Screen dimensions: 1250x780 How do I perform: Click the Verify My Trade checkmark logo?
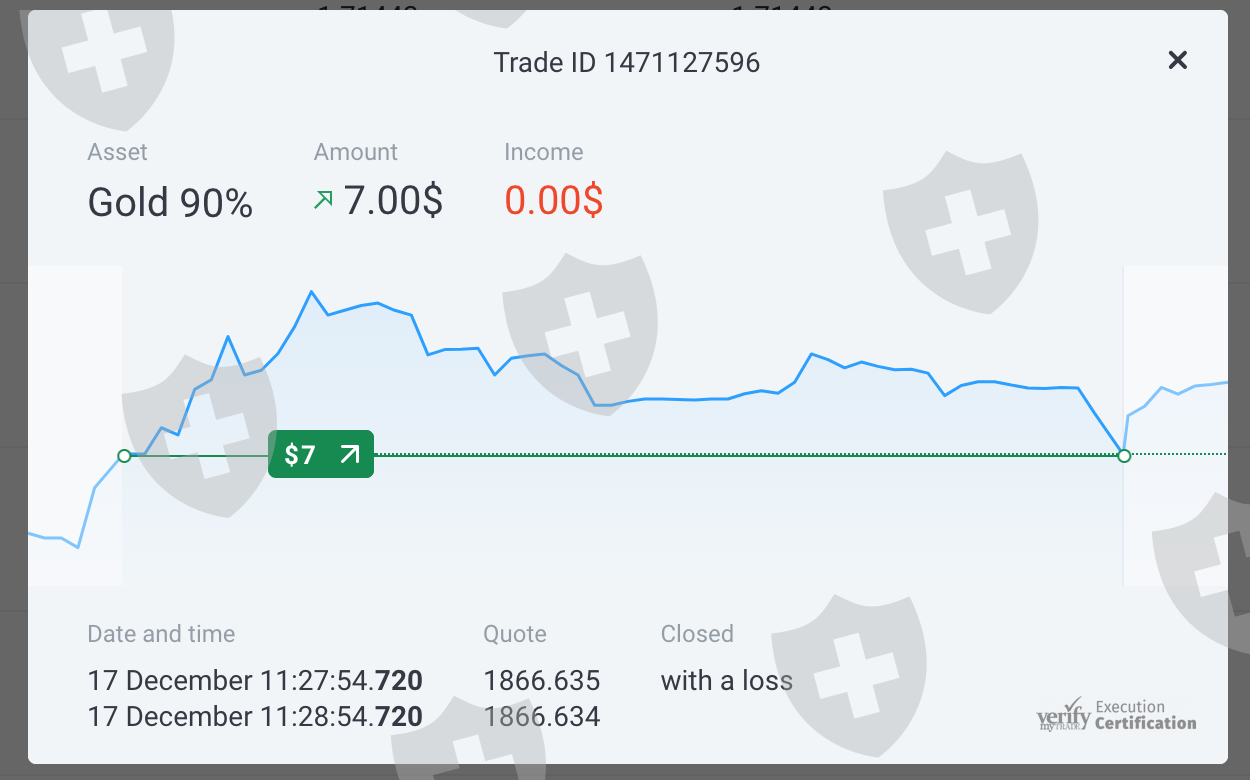pyautogui.click(x=1063, y=716)
